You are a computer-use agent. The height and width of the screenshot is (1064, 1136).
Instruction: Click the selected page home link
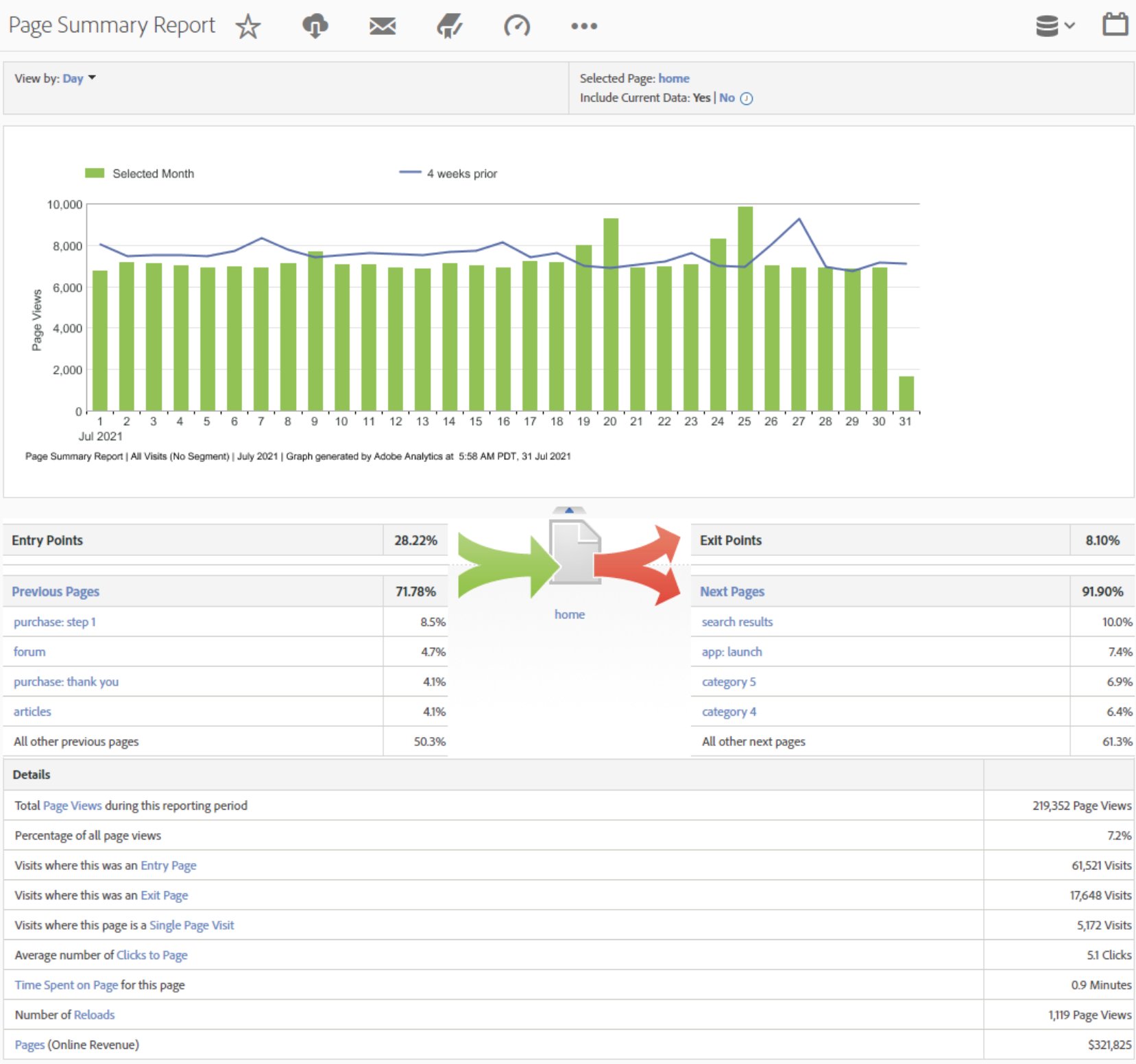(x=673, y=79)
